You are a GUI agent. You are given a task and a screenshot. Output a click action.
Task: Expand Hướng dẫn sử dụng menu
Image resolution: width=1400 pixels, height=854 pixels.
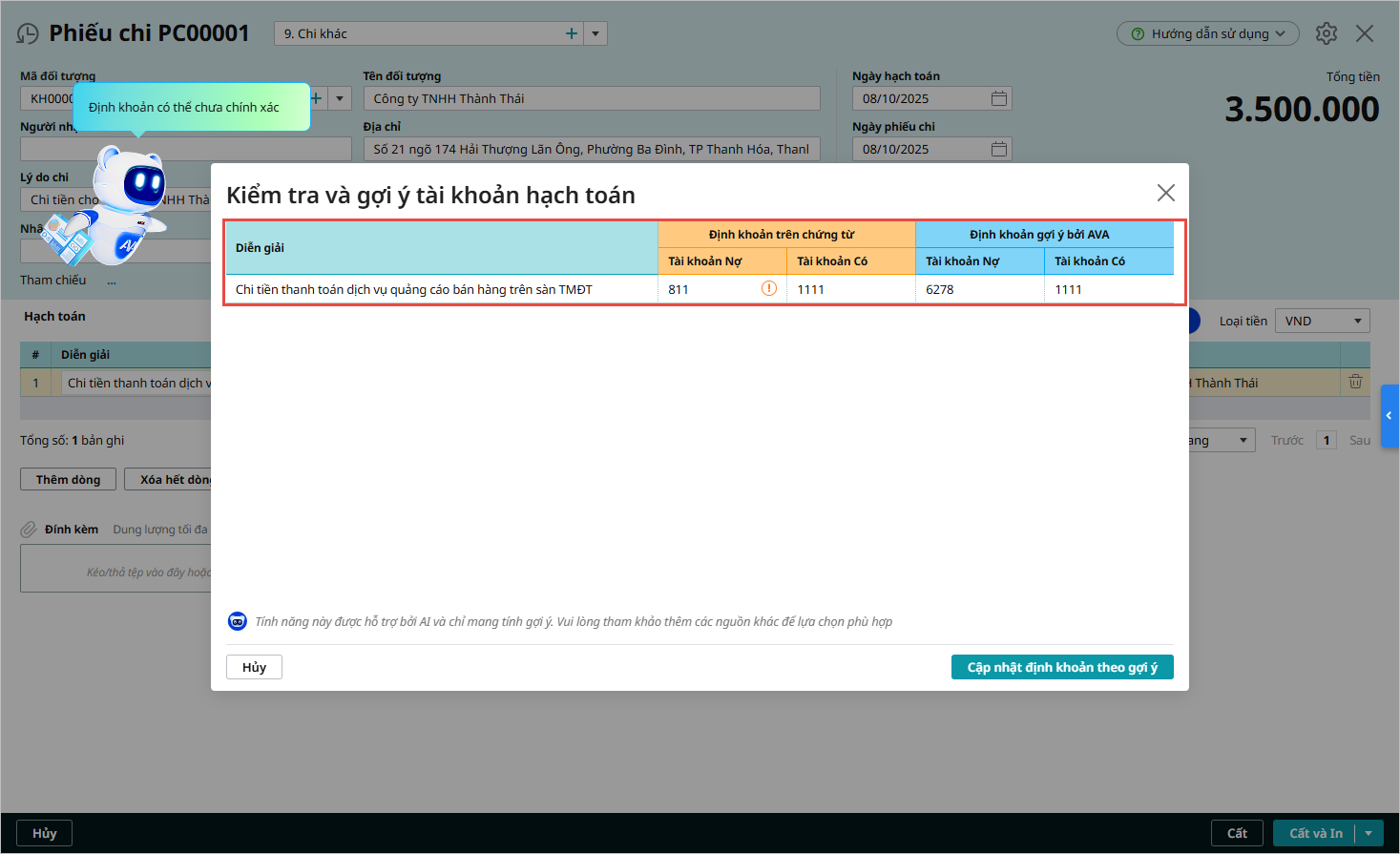1207,33
